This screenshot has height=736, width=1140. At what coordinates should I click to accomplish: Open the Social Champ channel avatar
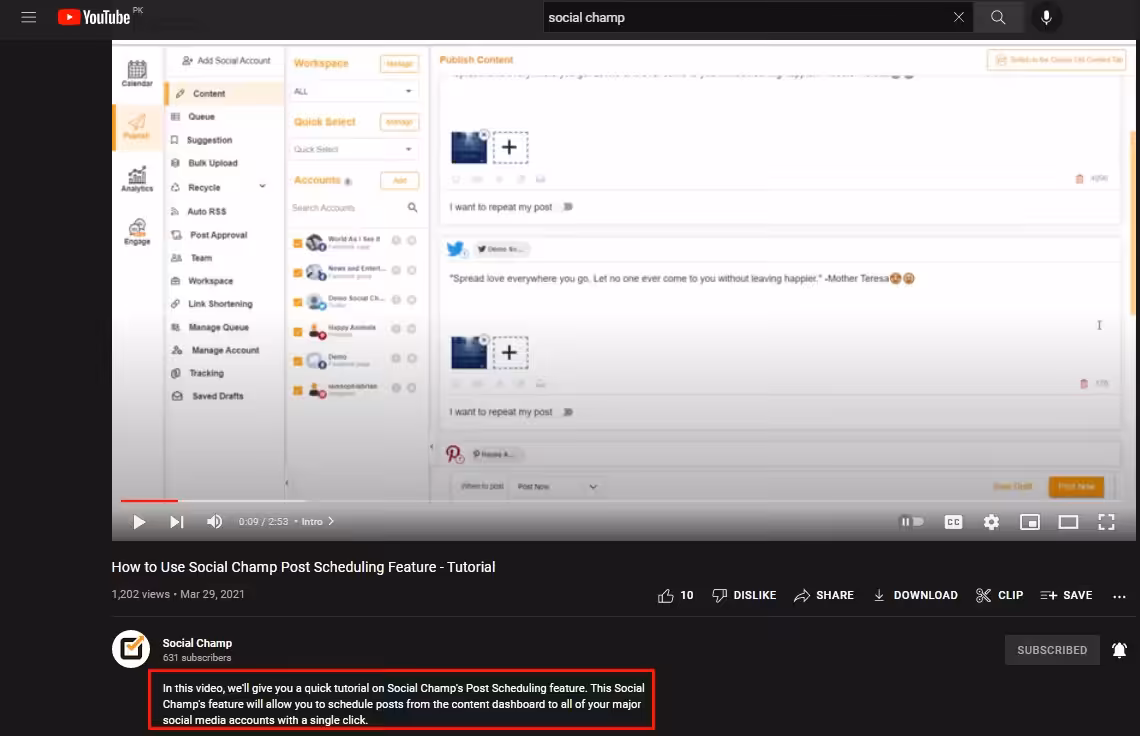pos(131,649)
